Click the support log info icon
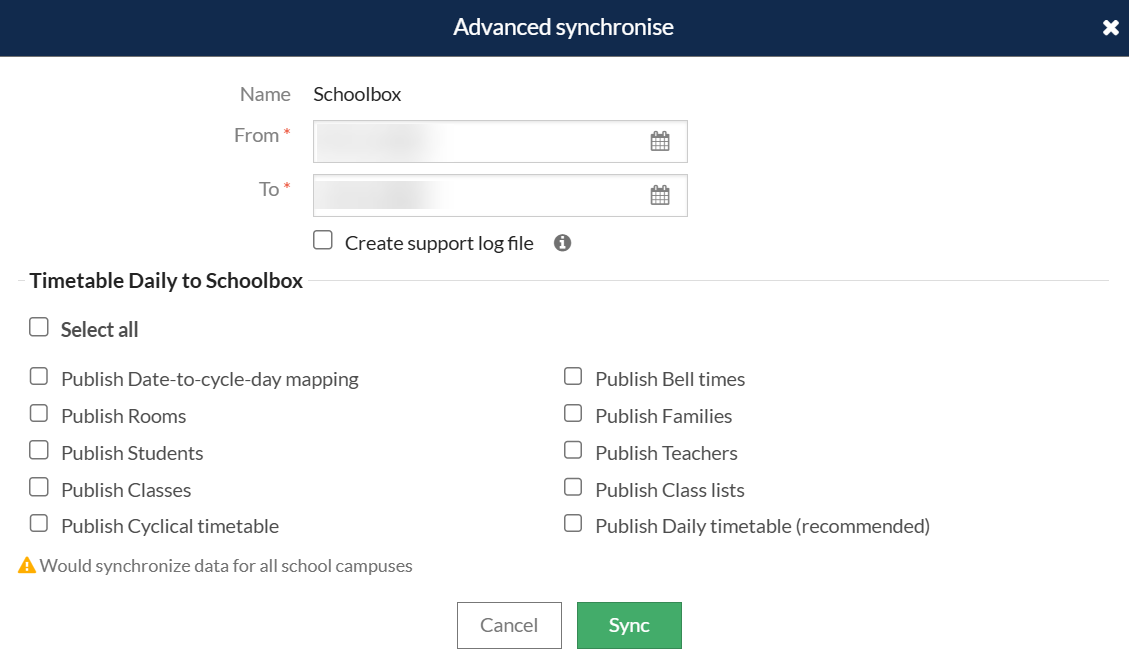 pos(563,243)
